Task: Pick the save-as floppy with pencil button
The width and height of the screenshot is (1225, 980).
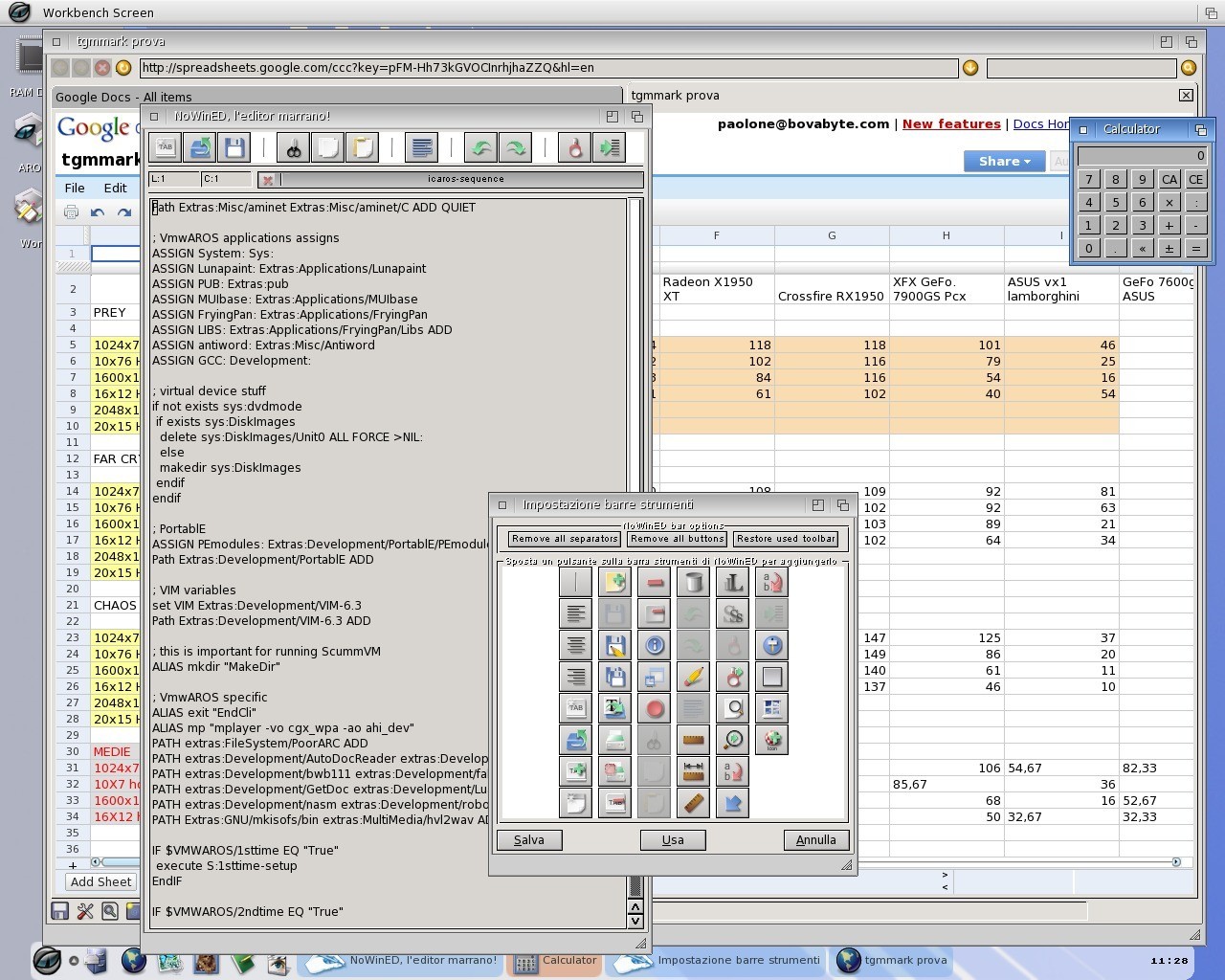Action: click(614, 645)
